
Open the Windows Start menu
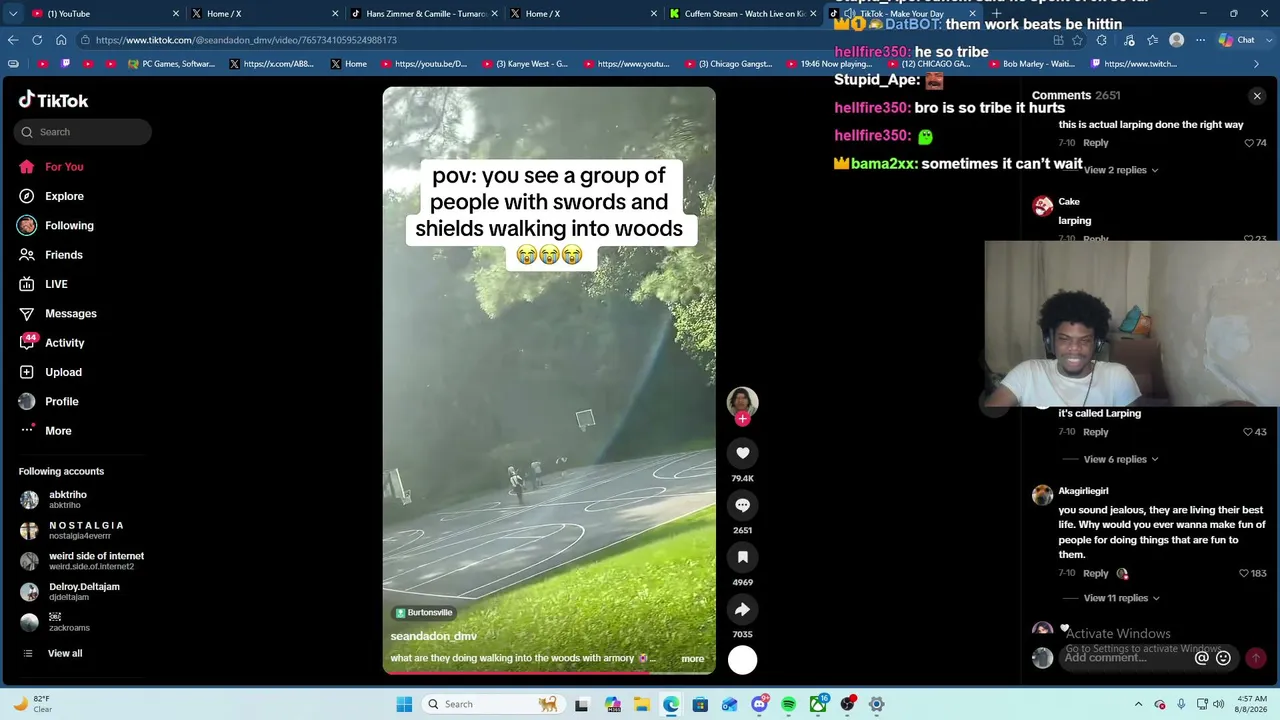tap(404, 704)
